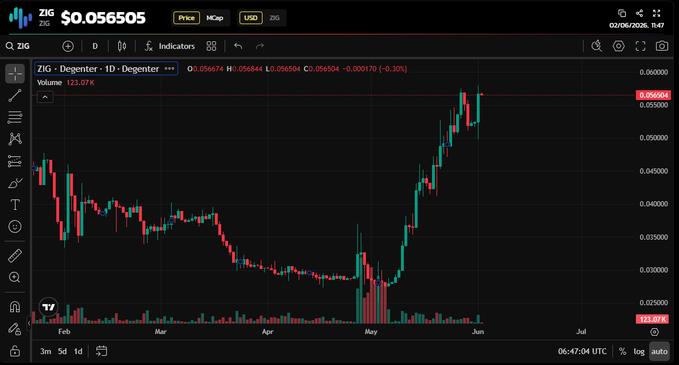Screen dimensions: 679x365
Task: Take a chart snapshot with camera icon
Action: click(662, 46)
